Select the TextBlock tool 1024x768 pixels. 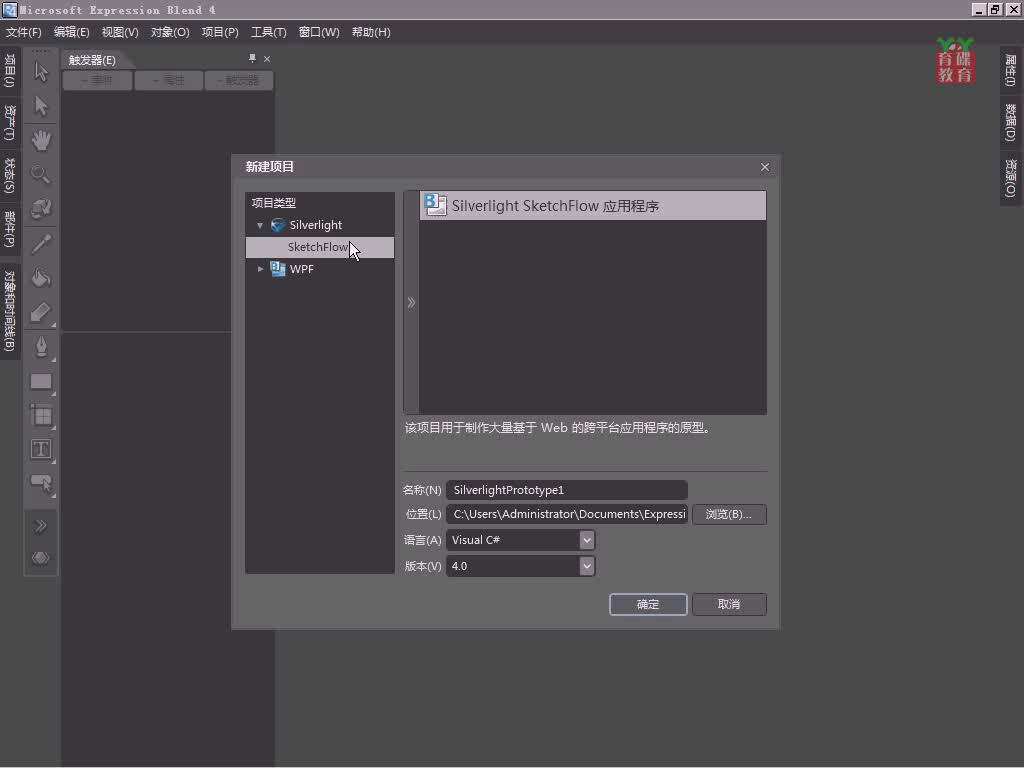point(41,449)
